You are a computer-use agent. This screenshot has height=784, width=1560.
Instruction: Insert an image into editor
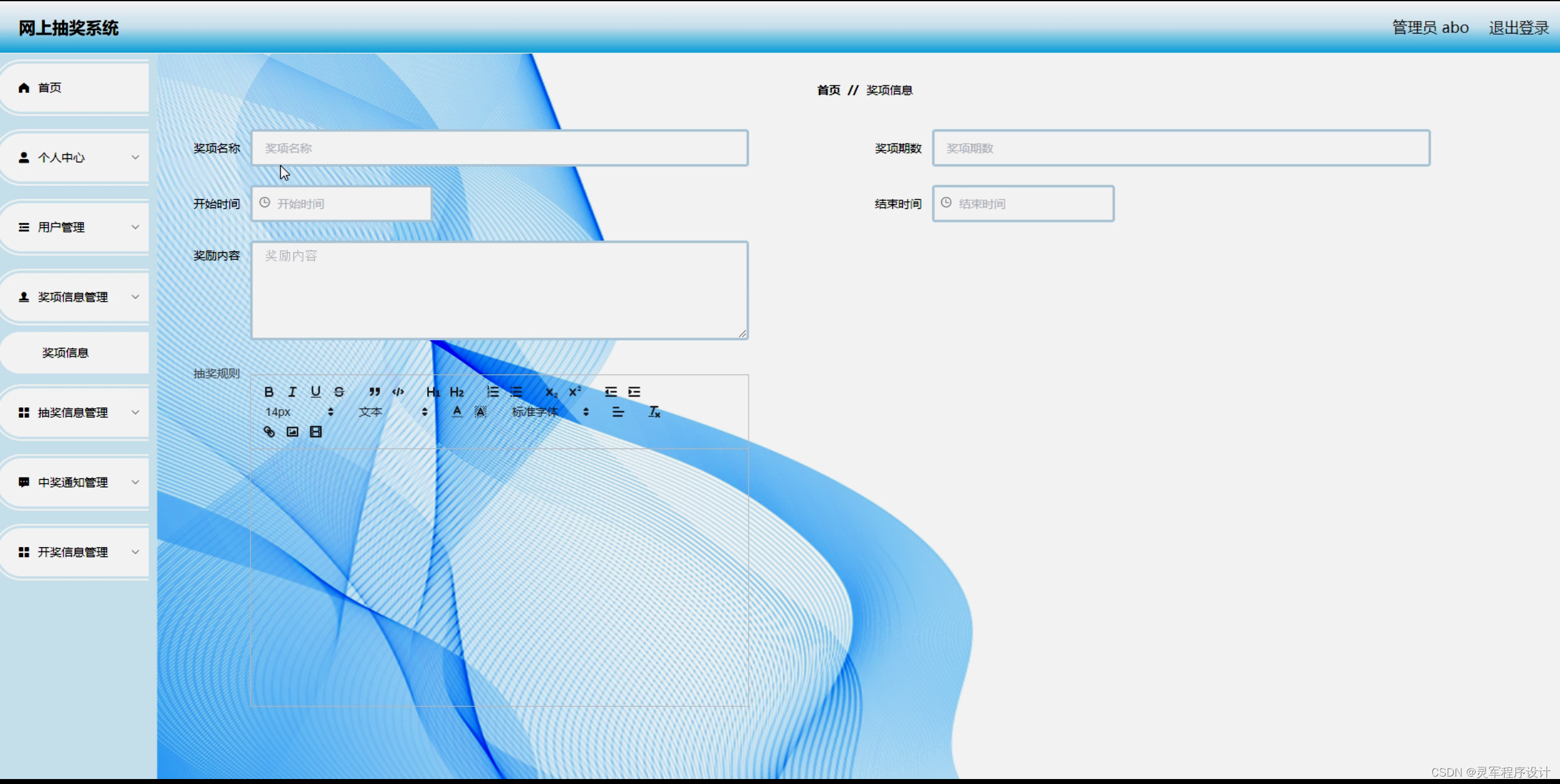pos(292,431)
